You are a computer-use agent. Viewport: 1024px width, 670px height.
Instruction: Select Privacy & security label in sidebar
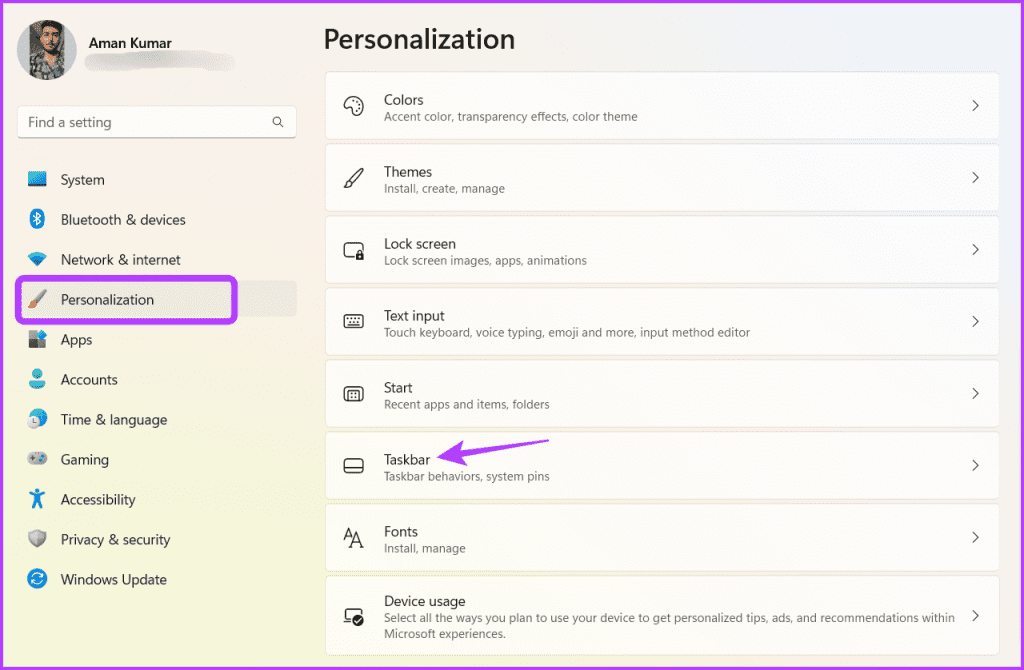tap(115, 539)
